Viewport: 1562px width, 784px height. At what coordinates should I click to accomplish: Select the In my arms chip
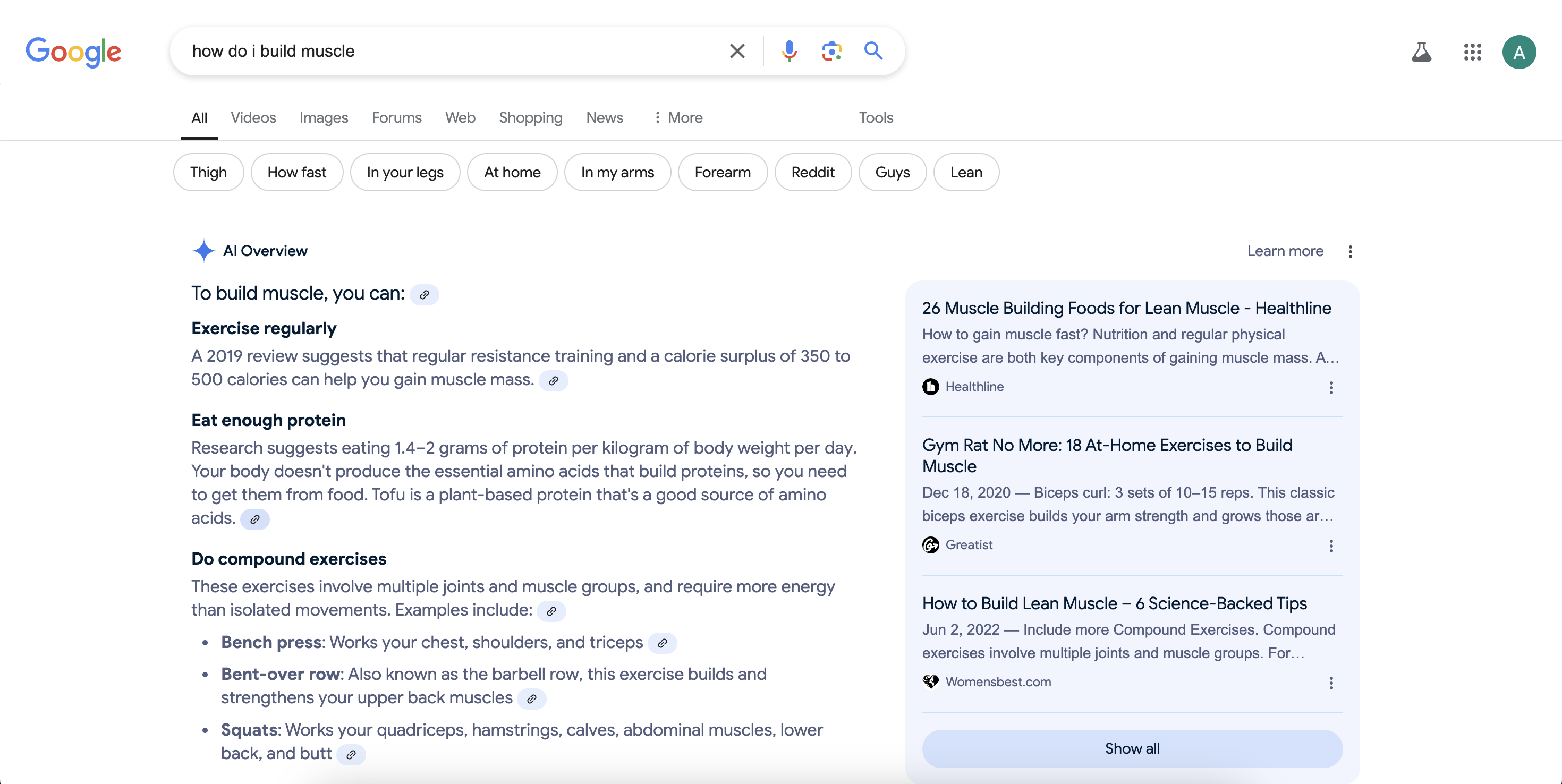pyautogui.click(x=617, y=172)
